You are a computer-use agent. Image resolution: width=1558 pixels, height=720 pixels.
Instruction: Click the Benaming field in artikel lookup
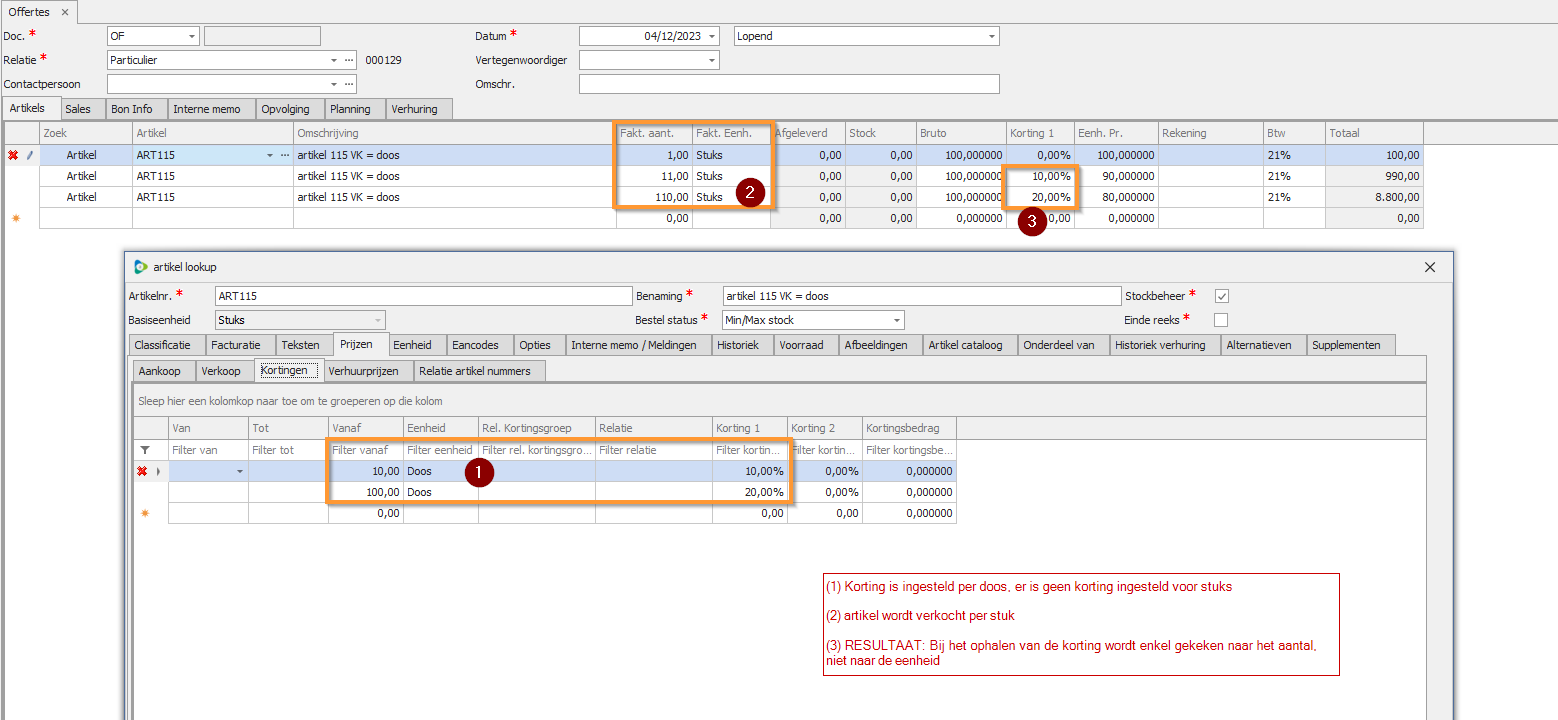tap(922, 296)
